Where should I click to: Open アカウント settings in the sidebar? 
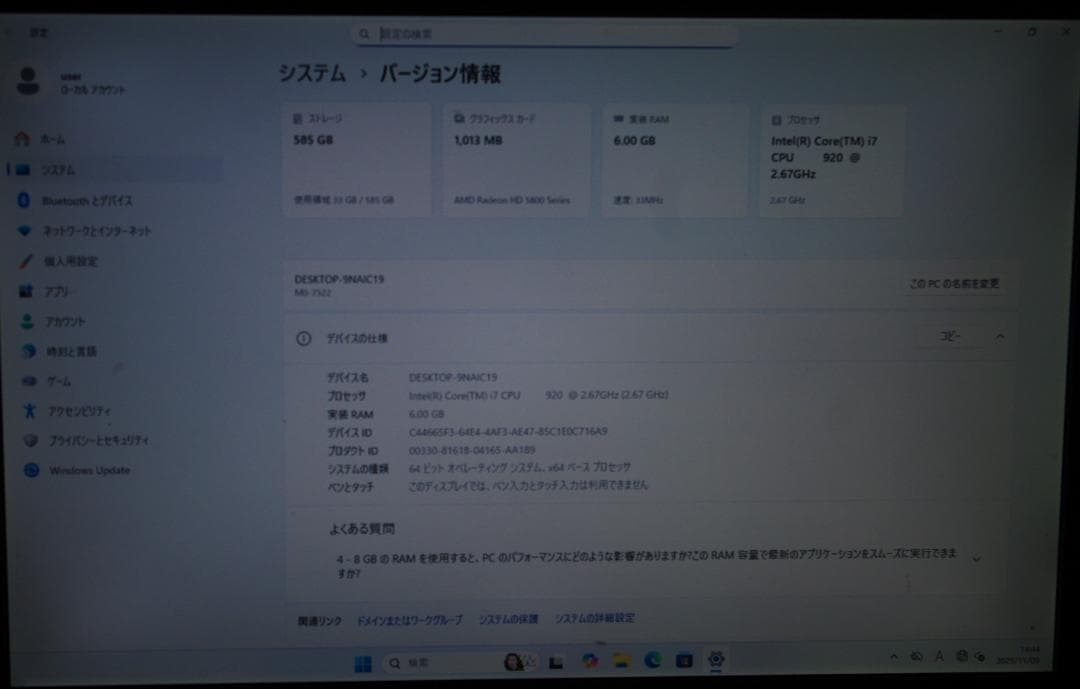tap(64, 321)
